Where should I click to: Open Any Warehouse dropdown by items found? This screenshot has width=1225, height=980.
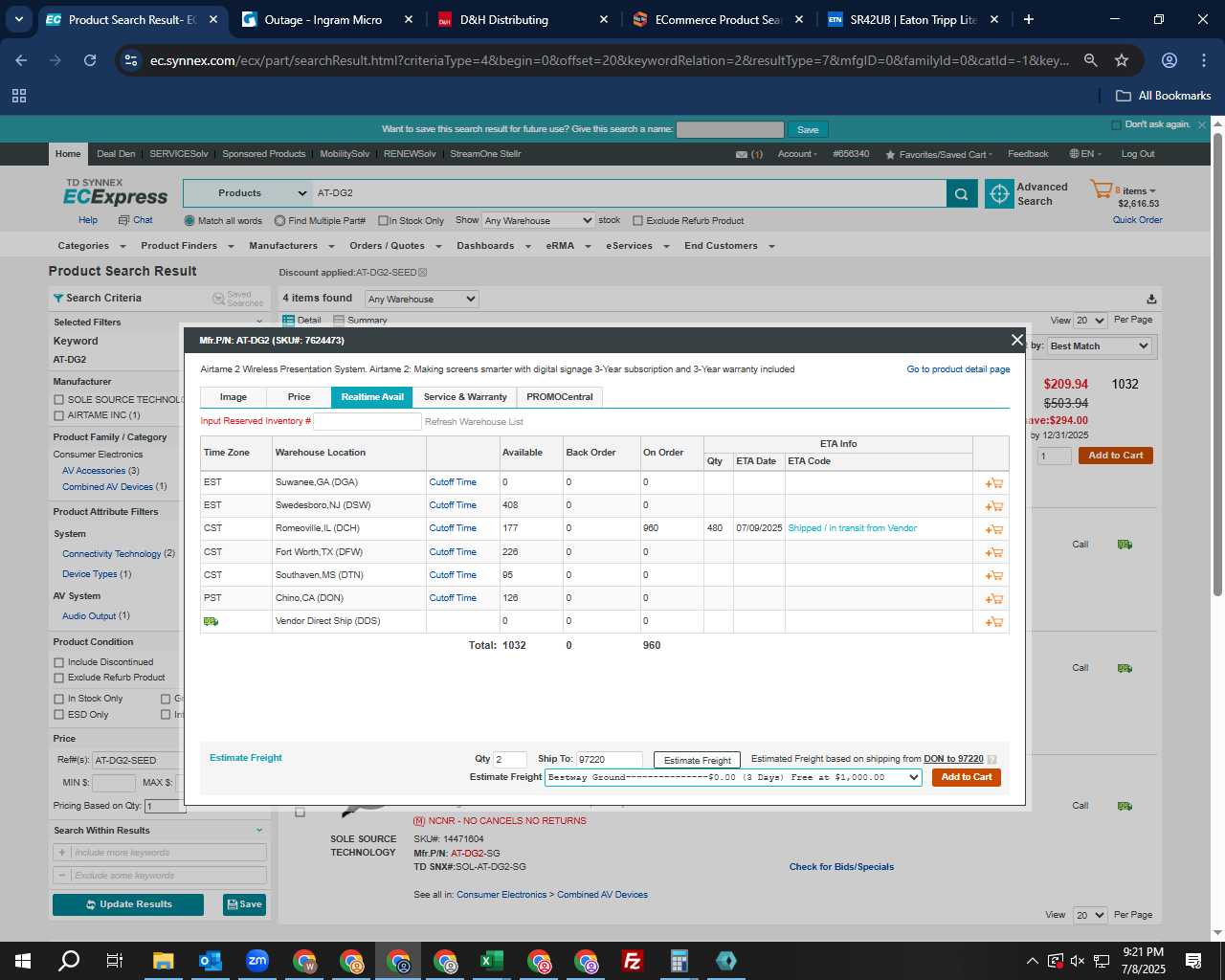tap(421, 300)
